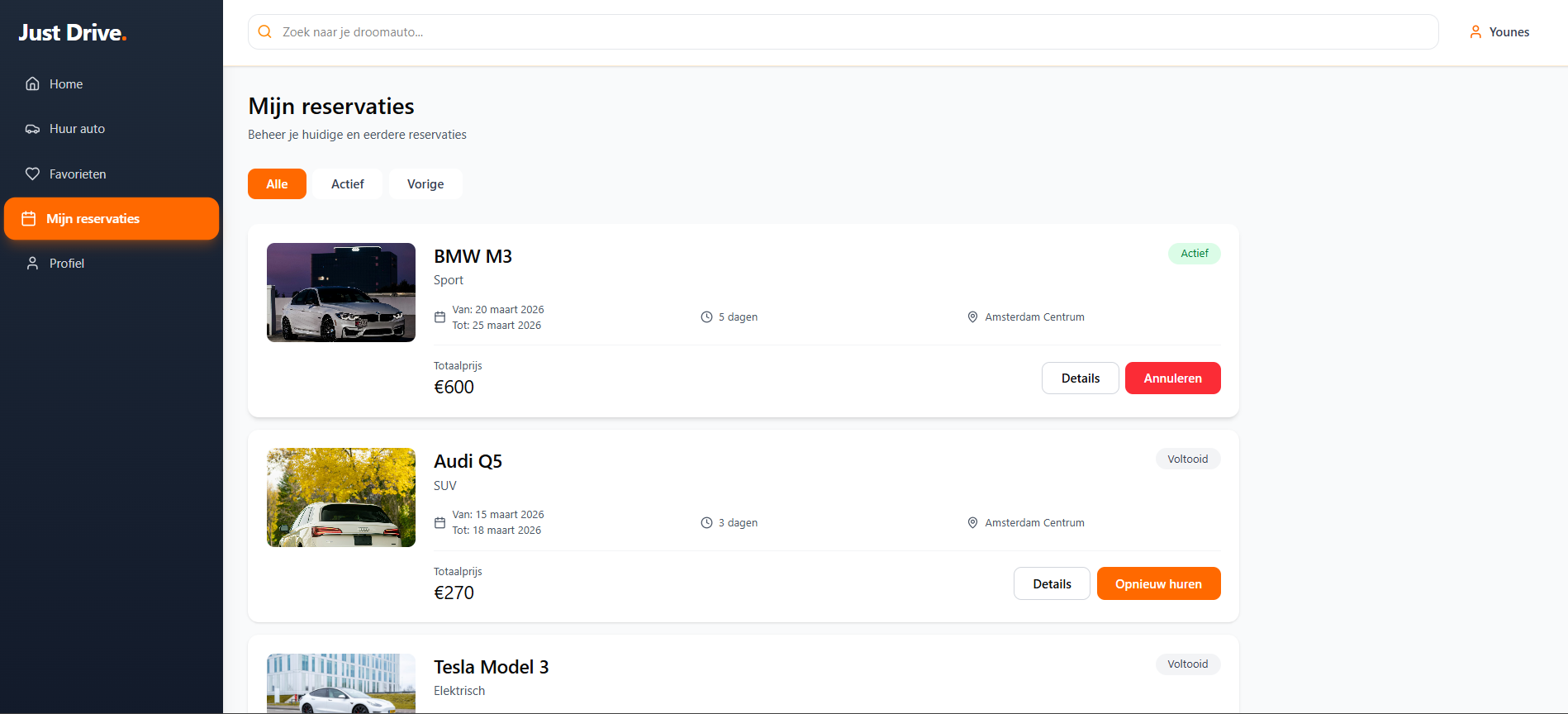Open Details for the Audi Q5

coord(1052,583)
